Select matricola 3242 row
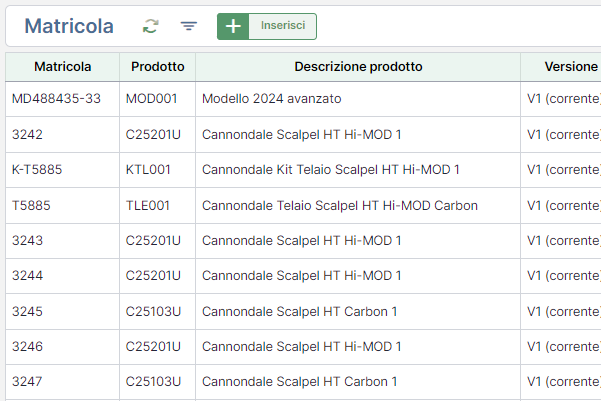 (303, 135)
